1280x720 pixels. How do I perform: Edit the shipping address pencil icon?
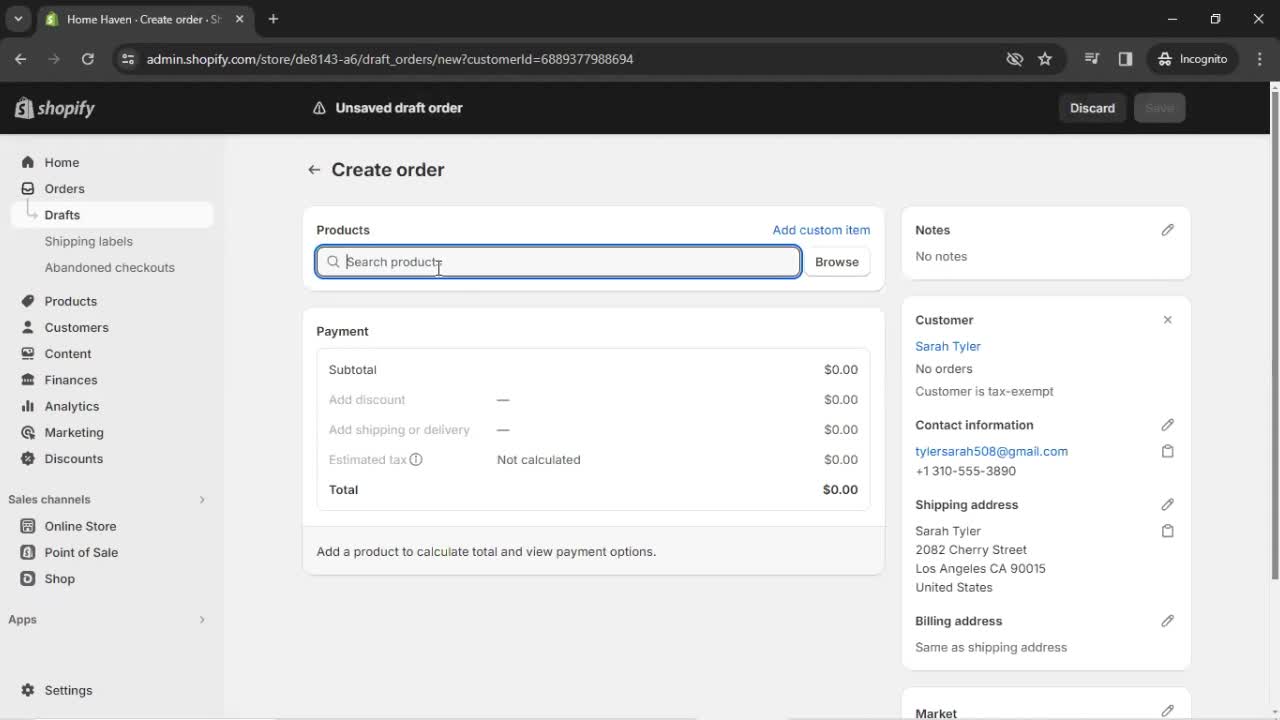1167,505
